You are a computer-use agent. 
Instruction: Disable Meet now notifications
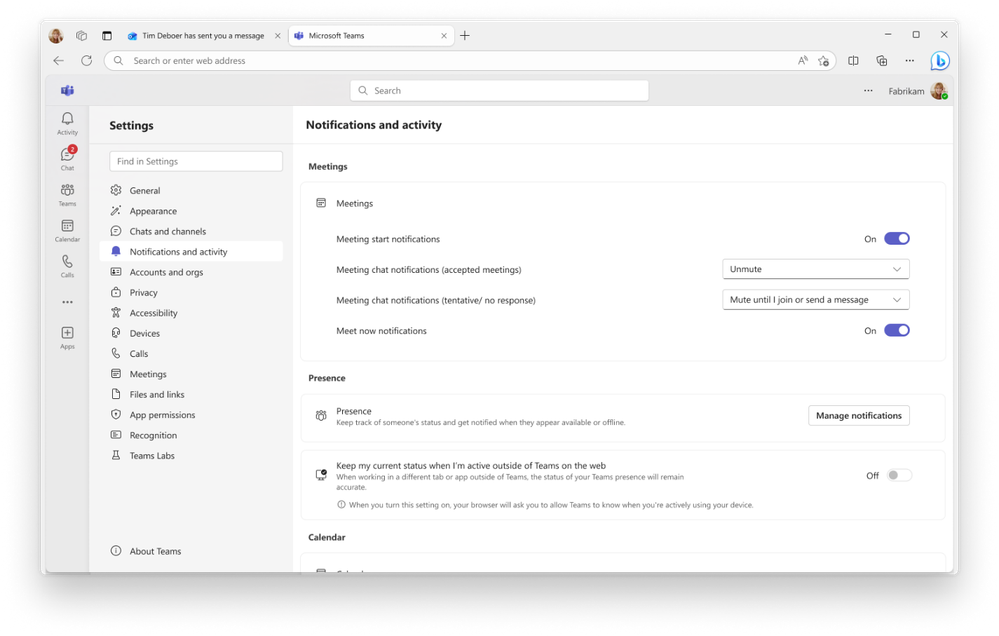coord(895,330)
